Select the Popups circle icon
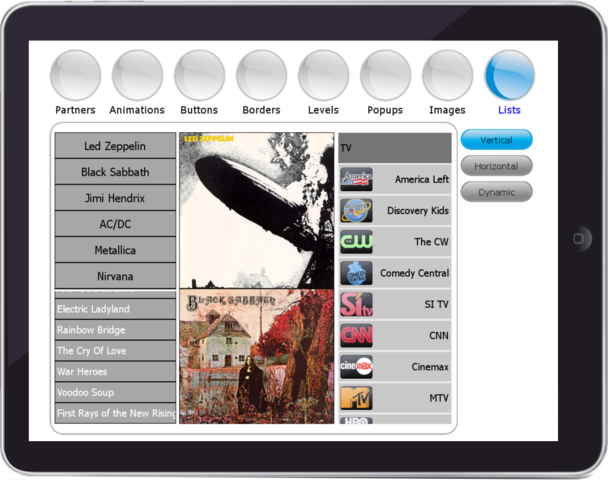The width and height of the screenshot is (608, 480). pos(385,76)
